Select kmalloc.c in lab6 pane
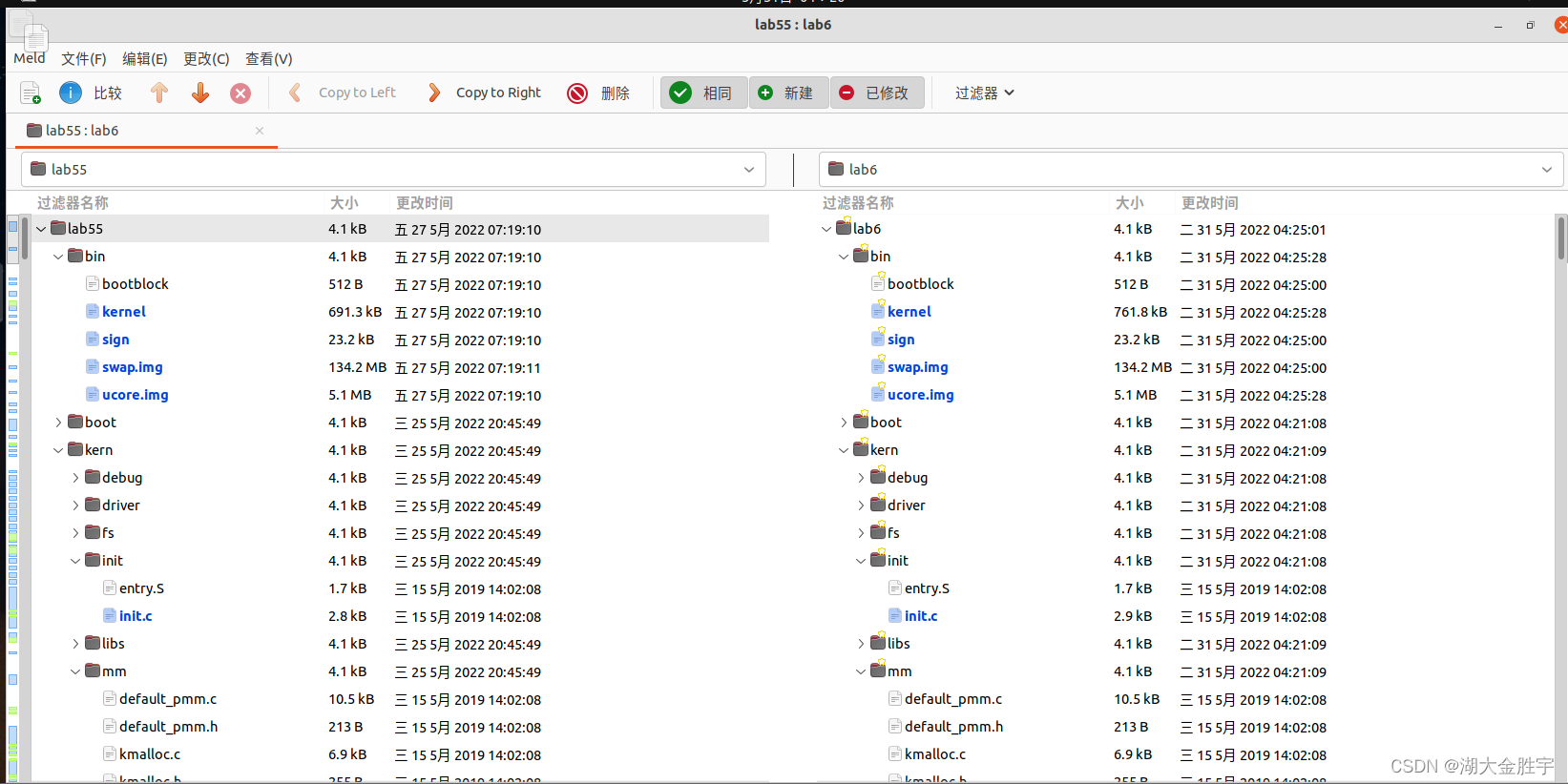The height and width of the screenshot is (784, 1568). pos(935,754)
